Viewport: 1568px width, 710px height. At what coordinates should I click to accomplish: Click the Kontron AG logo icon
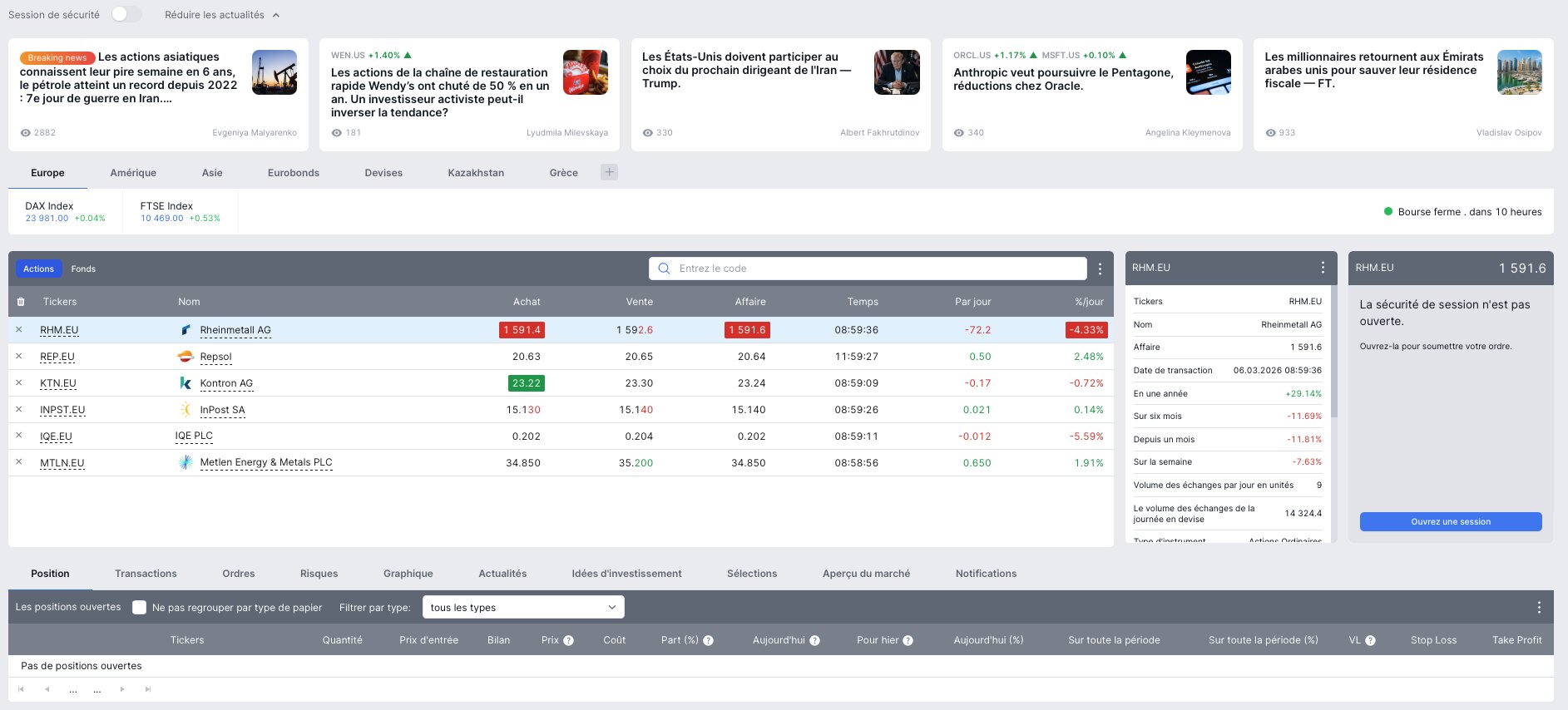(185, 383)
